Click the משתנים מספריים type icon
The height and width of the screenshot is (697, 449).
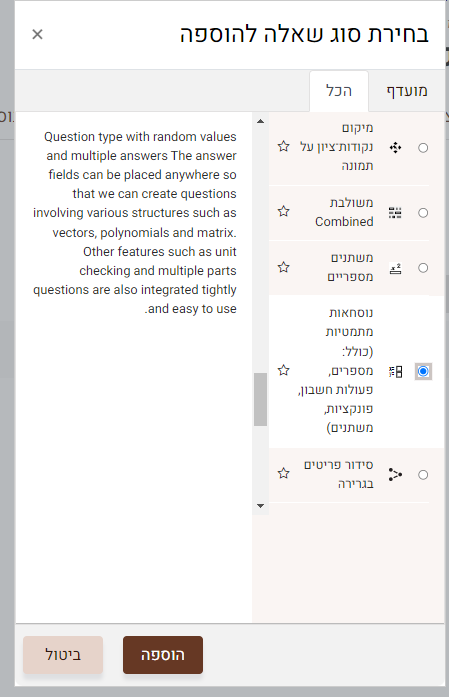coord(395,268)
